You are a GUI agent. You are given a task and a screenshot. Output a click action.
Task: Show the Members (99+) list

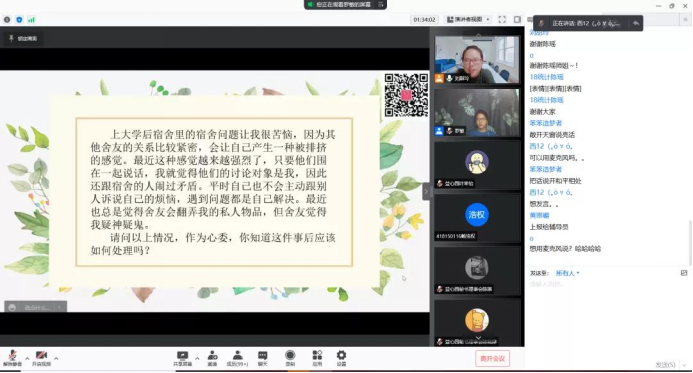(237, 358)
